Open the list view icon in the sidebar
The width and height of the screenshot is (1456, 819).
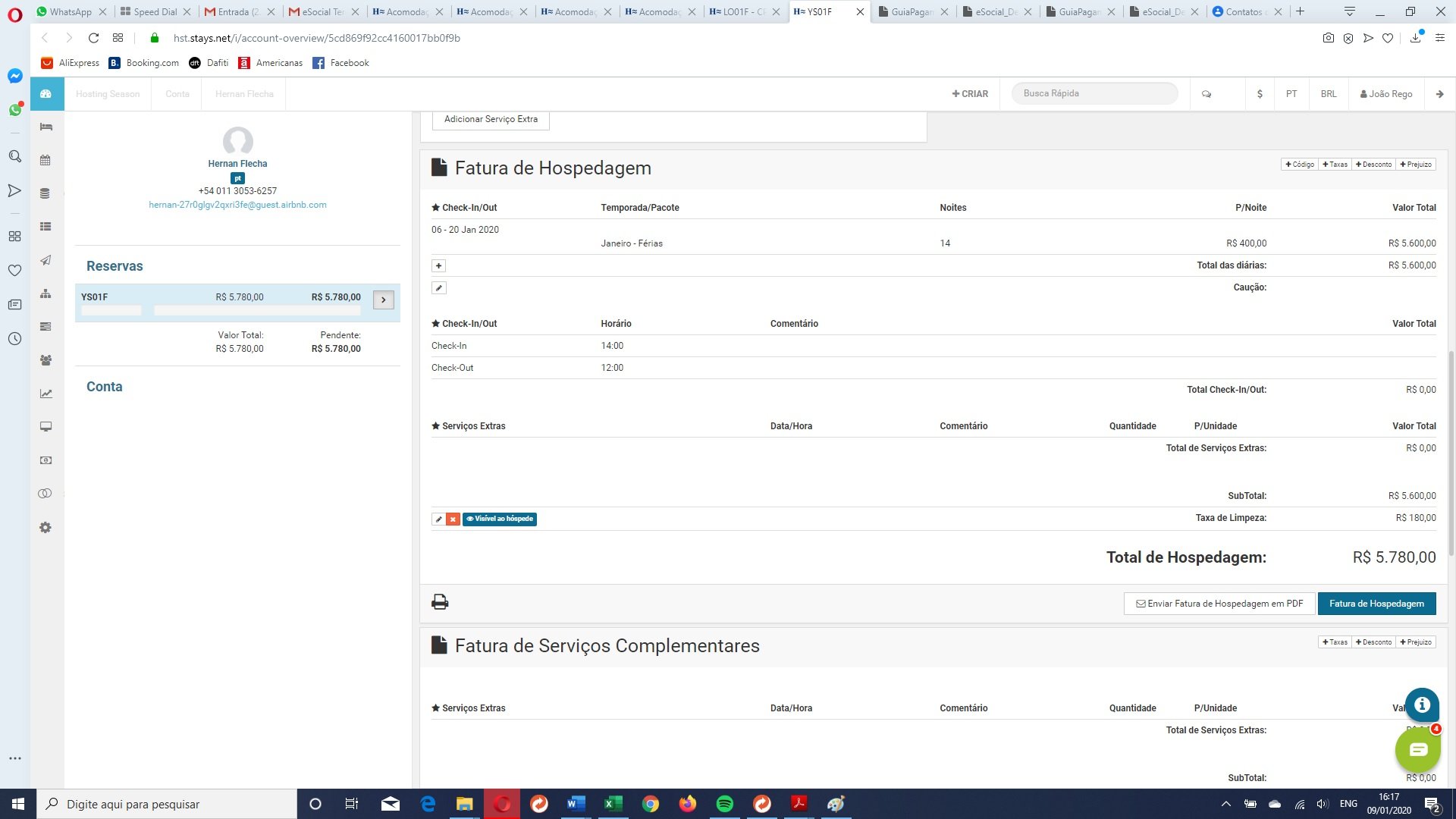click(45, 227)
